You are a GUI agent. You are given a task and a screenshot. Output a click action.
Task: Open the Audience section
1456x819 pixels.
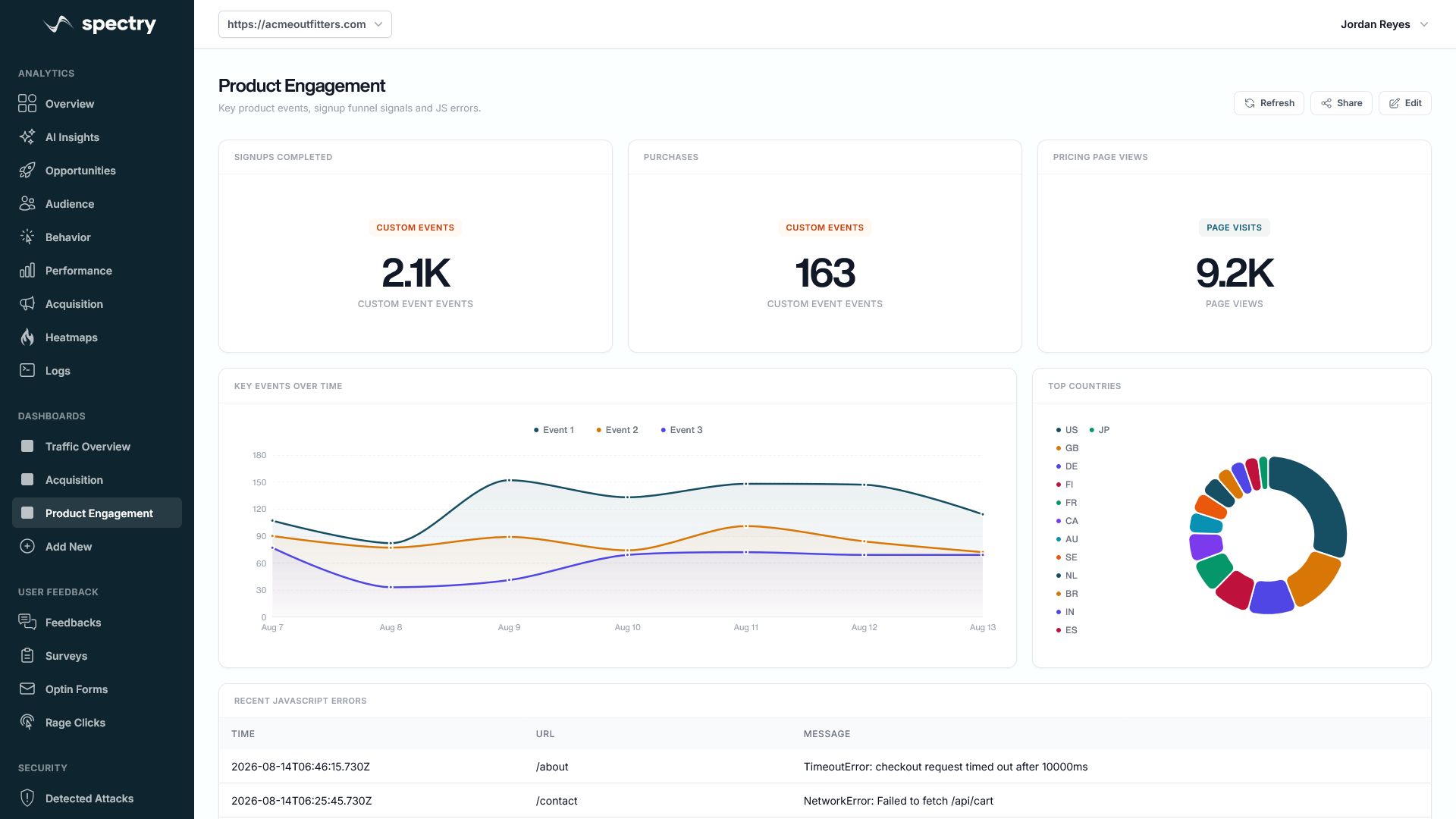coord(97,204)
